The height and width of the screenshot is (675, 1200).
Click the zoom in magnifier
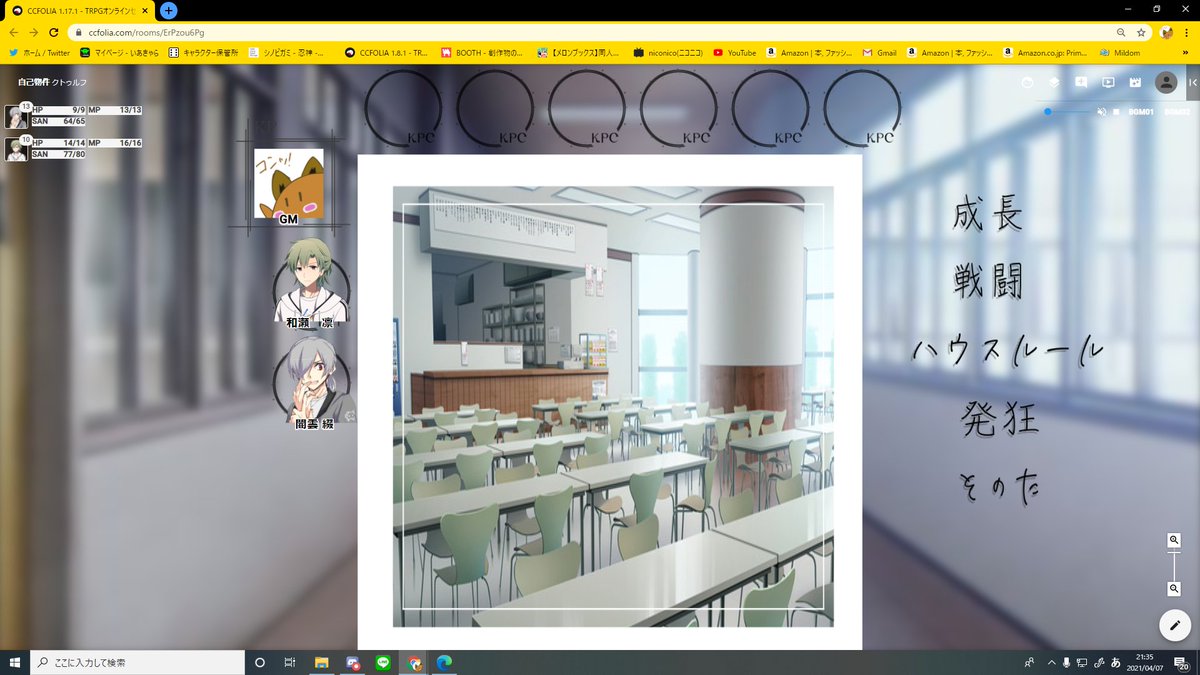click(1174, 540)
